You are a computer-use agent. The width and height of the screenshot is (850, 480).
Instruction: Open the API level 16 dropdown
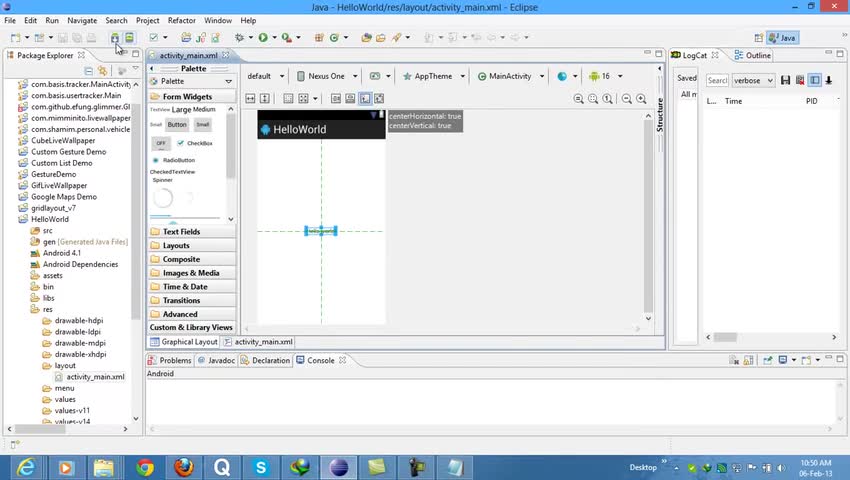coord(605,76)
